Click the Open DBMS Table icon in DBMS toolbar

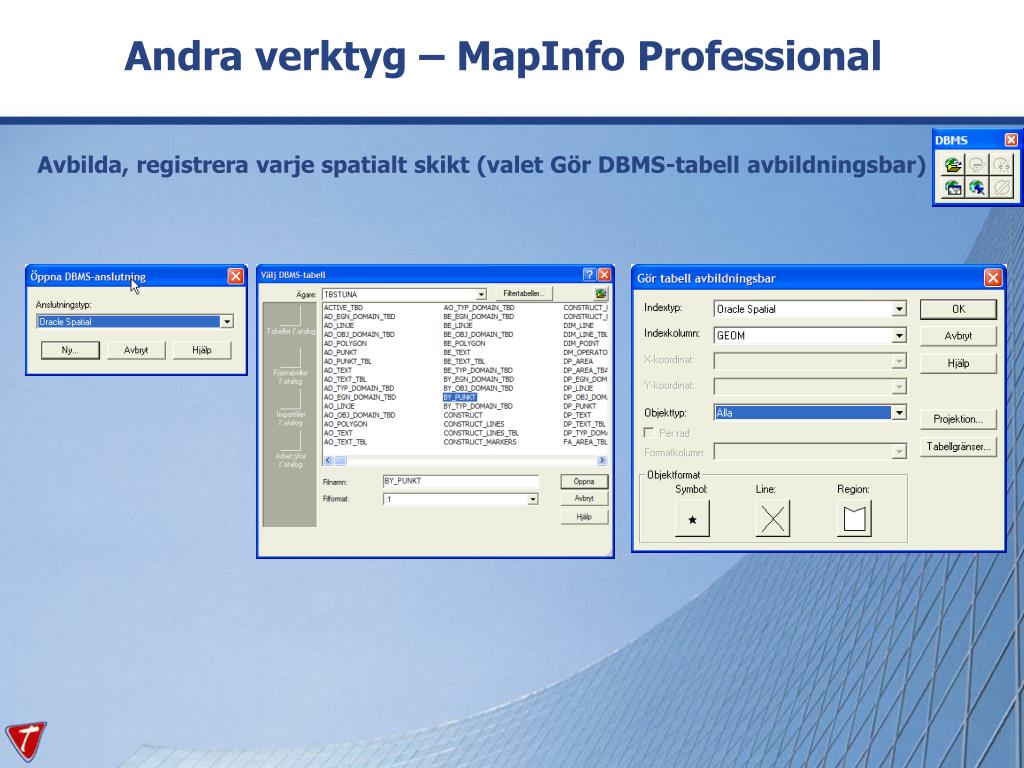pyautogui.click(x=953, y=164)
